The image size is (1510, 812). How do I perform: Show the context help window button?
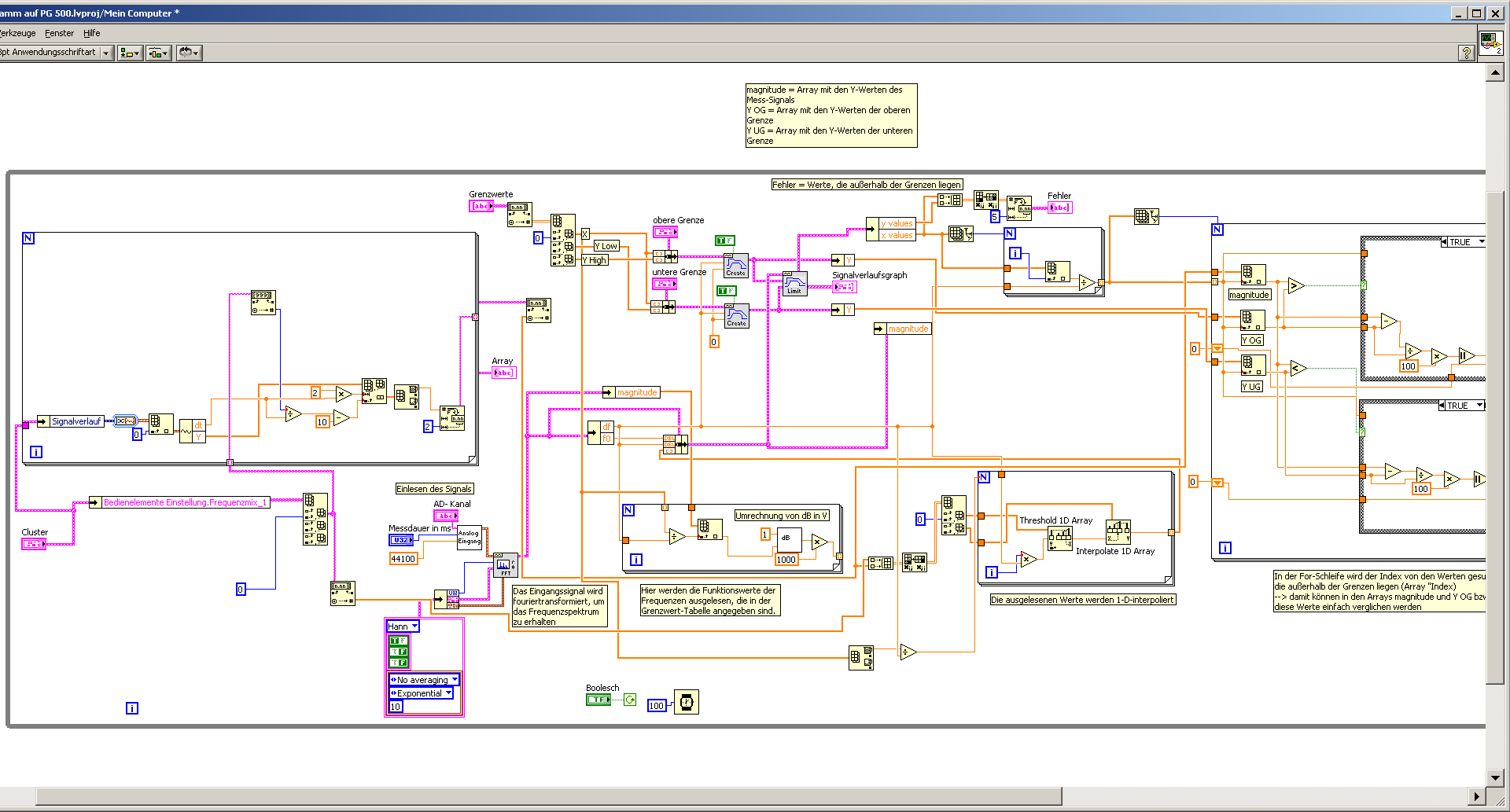(x=1466, y=53)
